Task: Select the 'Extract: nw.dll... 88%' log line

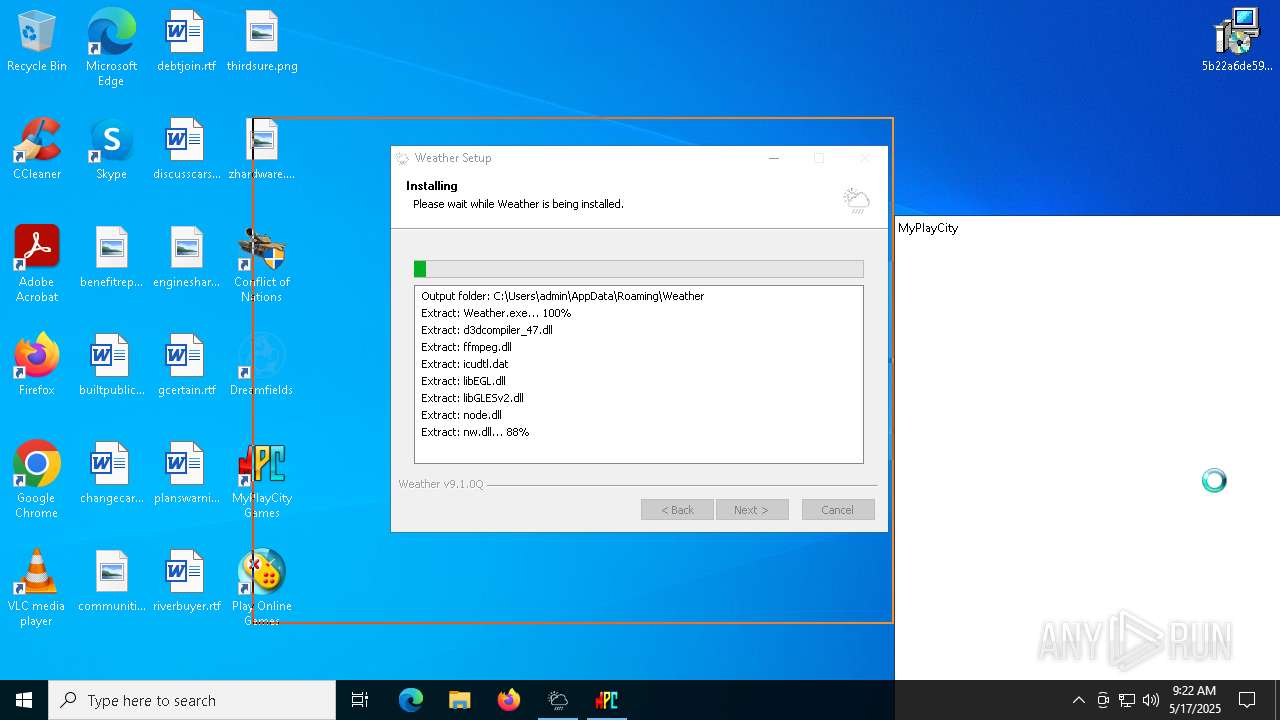Action: point(475,432)
